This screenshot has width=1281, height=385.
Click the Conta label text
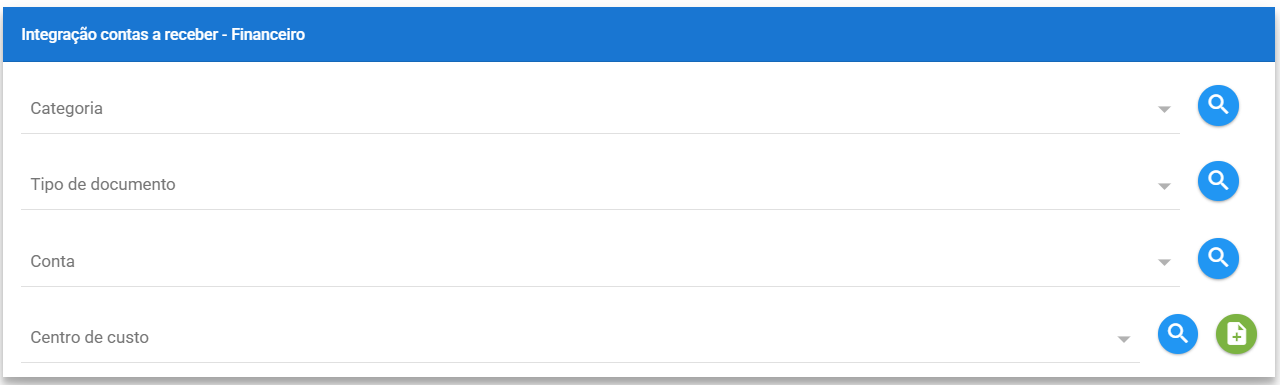52,261
